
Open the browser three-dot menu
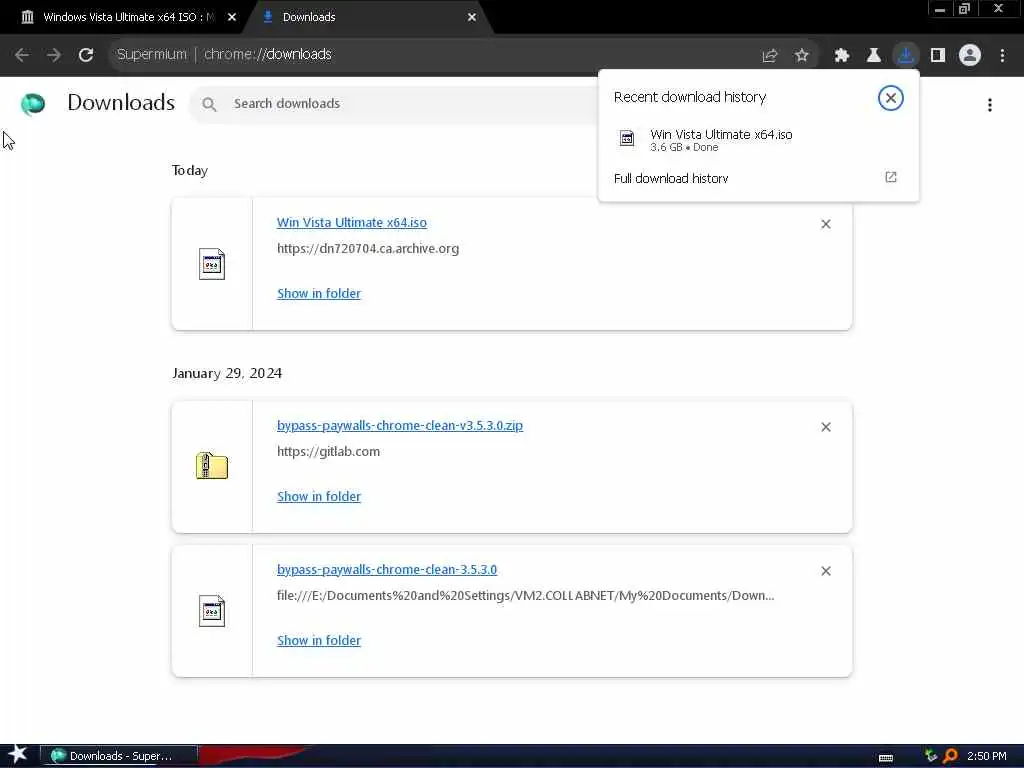pos(1002,56)
